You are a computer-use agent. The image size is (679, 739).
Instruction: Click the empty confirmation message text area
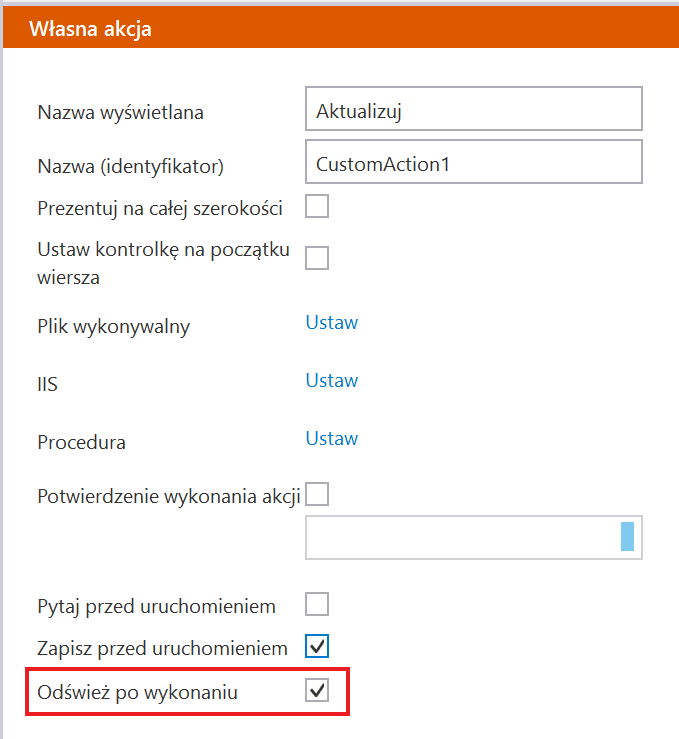coord(460,537)
